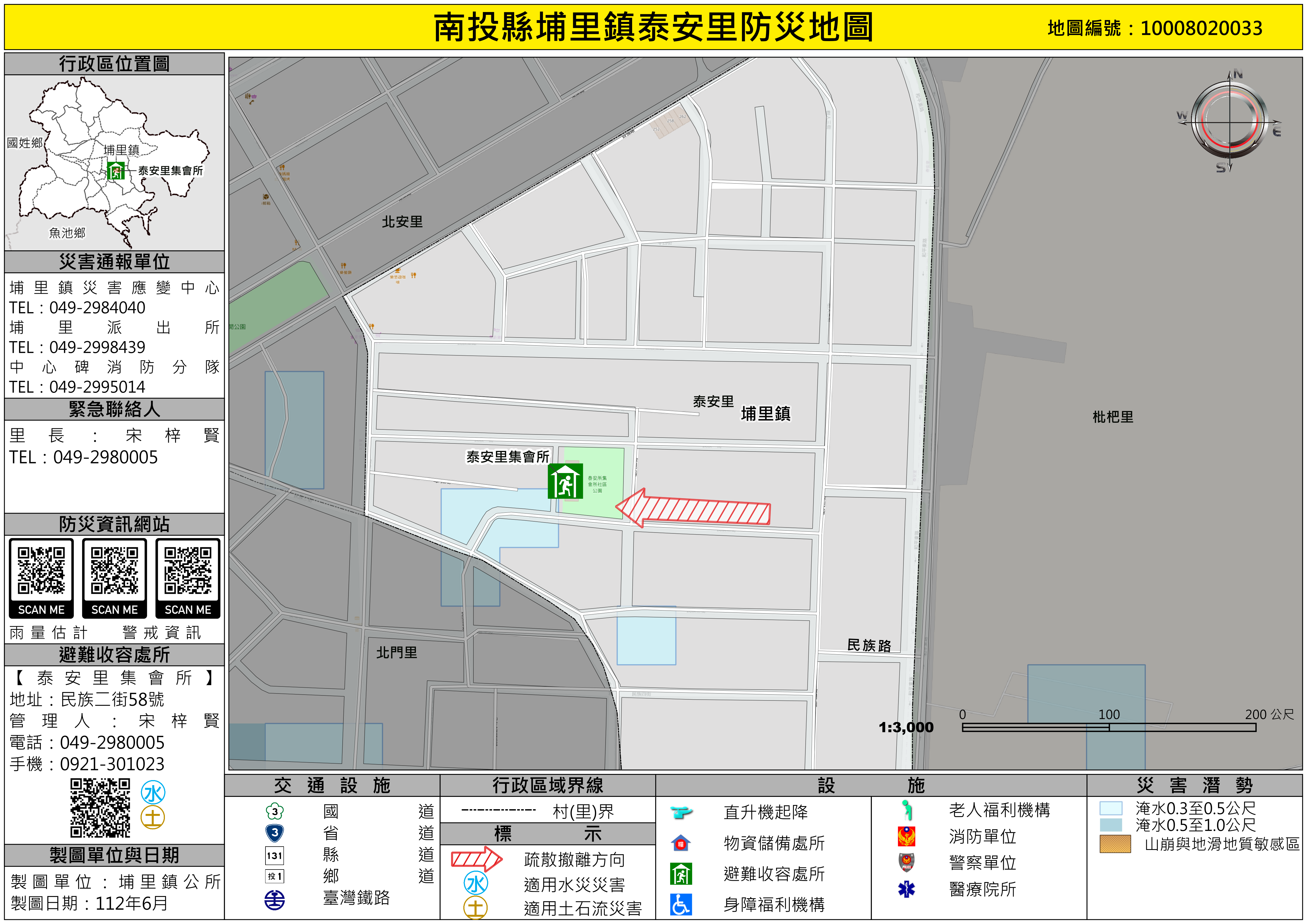This screenshot has height=924, width=1307.
Task: Click the blue water disaster circle below shelter info
Action: [x=153, y=792]
